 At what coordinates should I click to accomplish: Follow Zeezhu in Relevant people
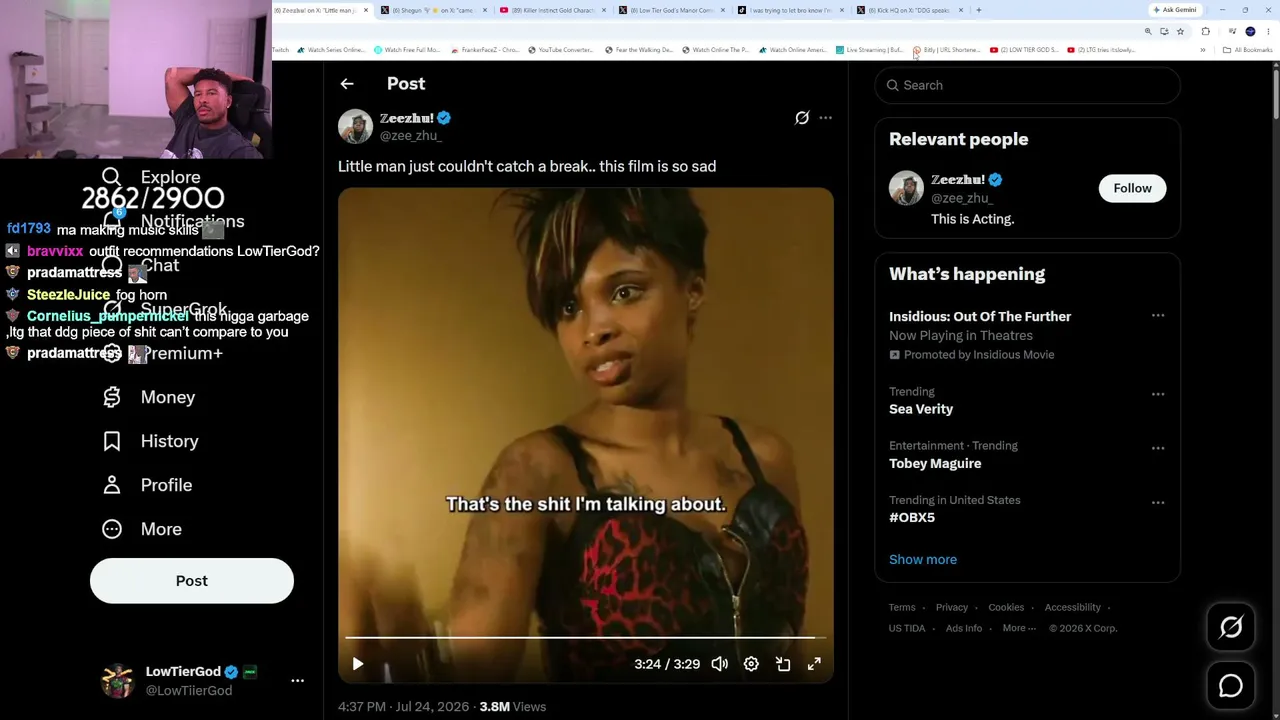click(1132, 188)
